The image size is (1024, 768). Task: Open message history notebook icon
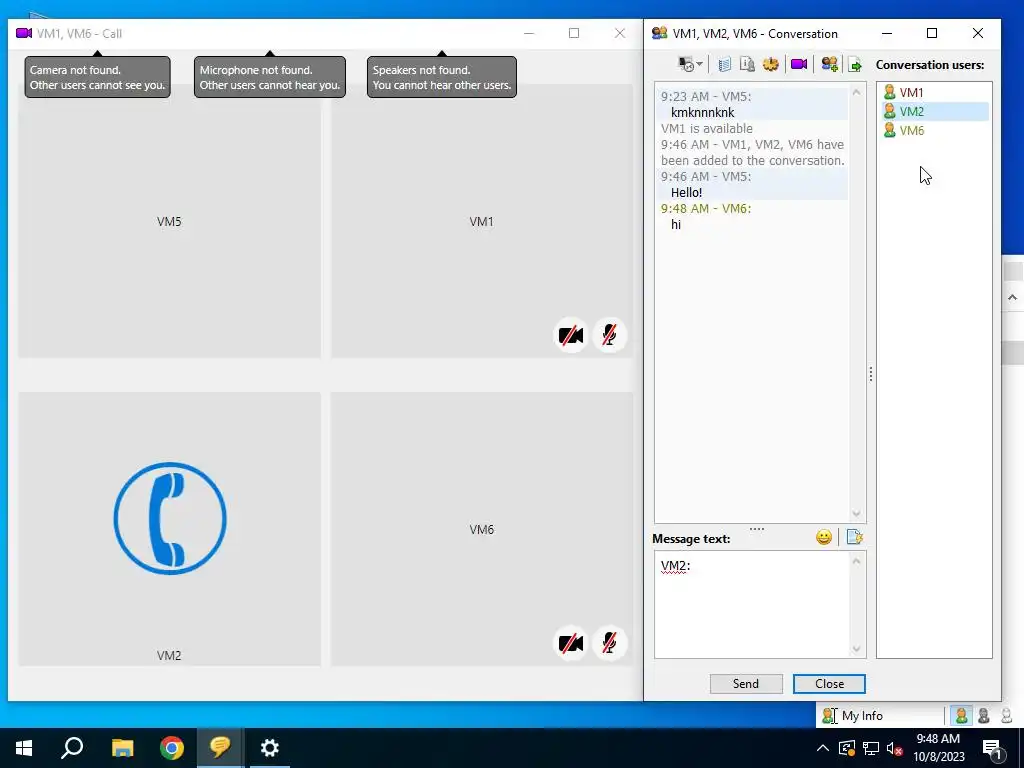[x=724, y=65]
